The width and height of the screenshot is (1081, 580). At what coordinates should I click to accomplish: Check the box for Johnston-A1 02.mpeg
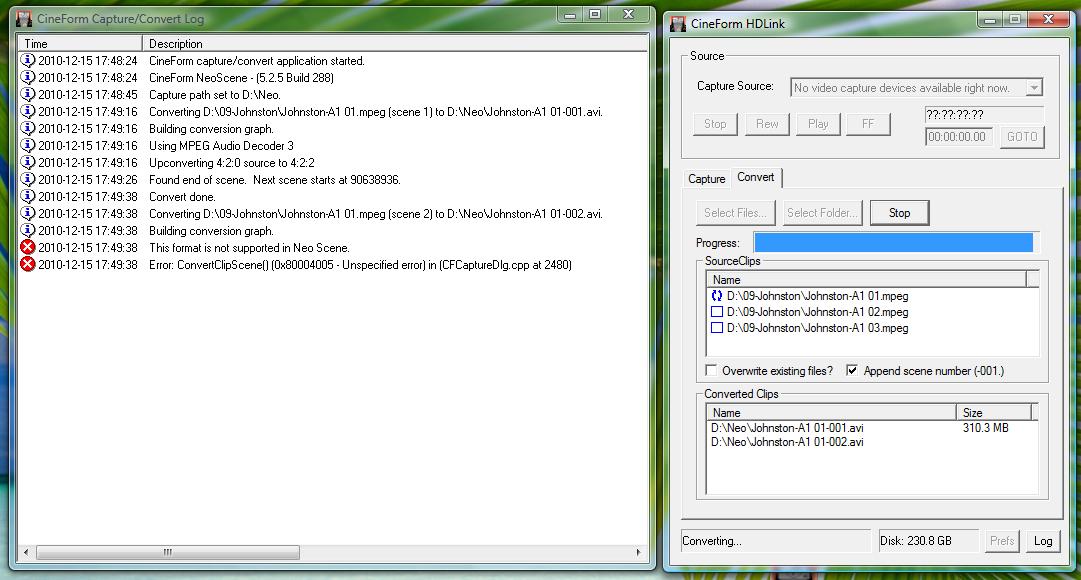point(717,312)
